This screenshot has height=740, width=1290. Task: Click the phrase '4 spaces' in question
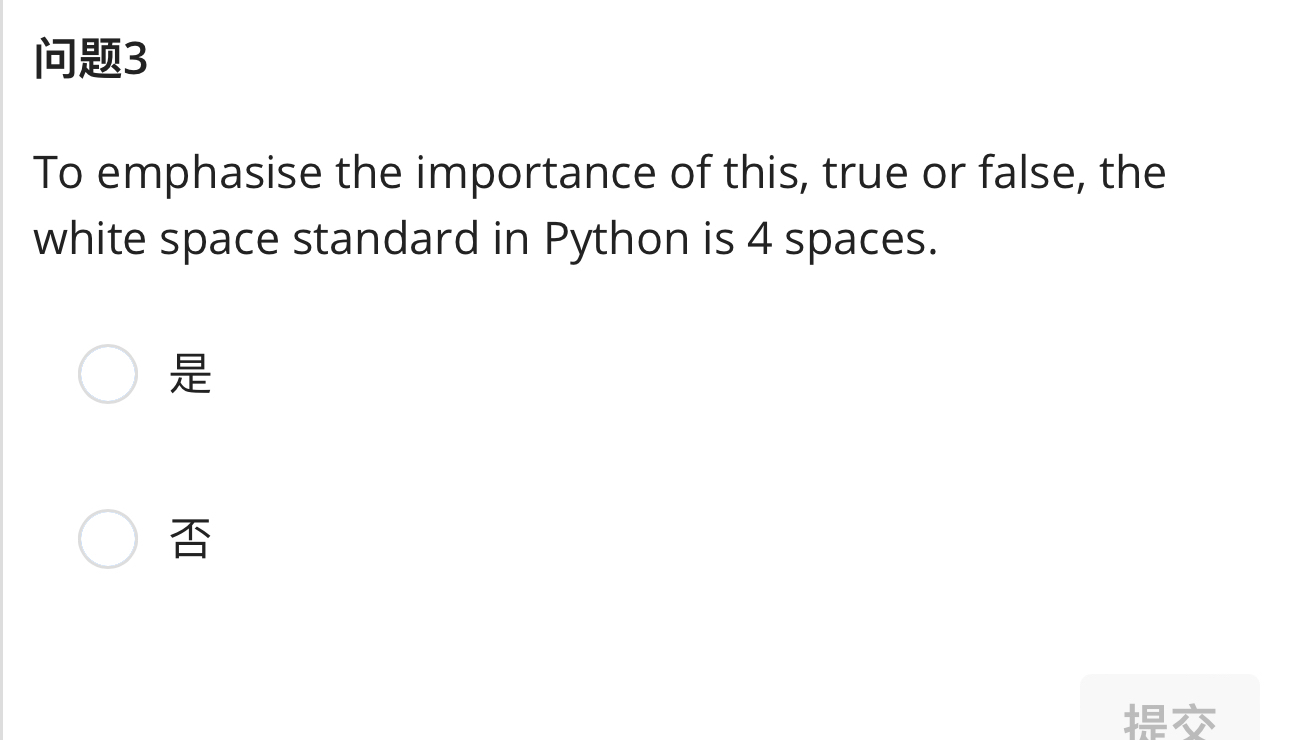tap(838, 238)
